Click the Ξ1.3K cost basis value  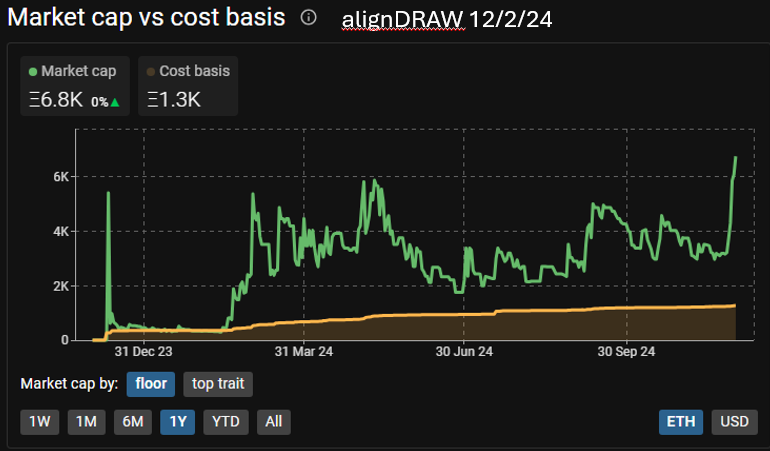point(174,100)
